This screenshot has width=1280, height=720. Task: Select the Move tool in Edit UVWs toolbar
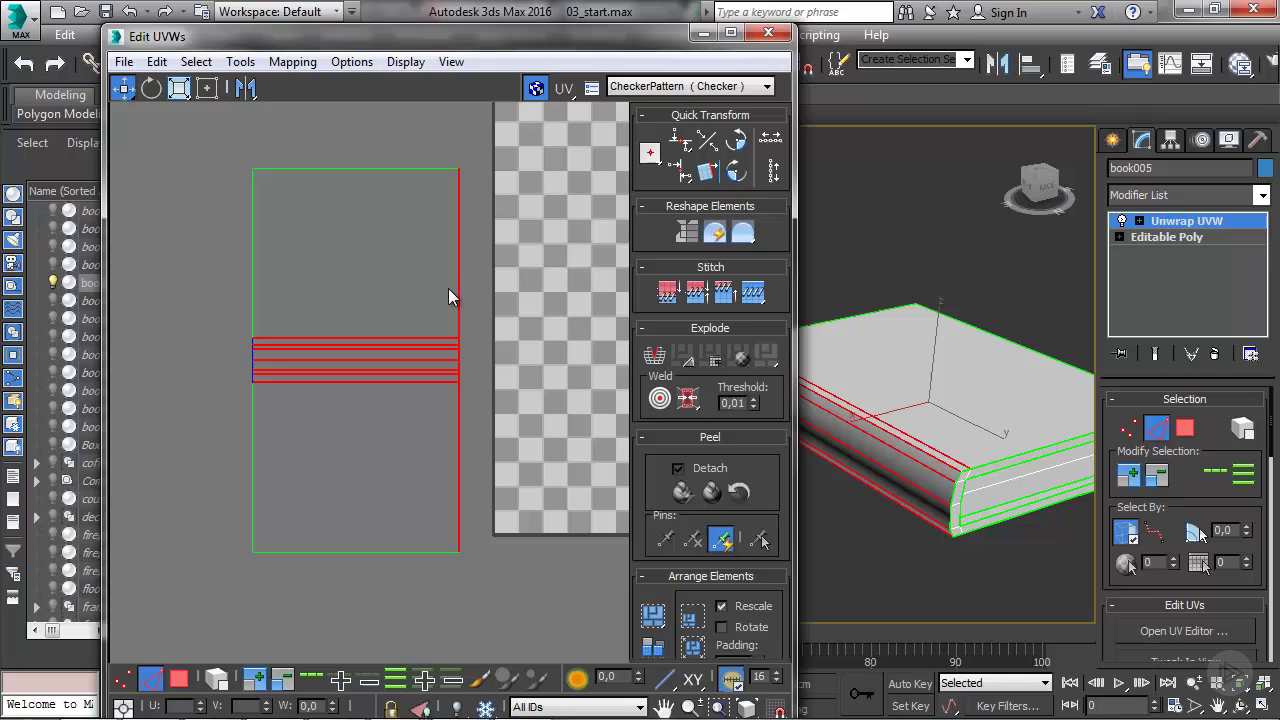(x=123, y=88)
